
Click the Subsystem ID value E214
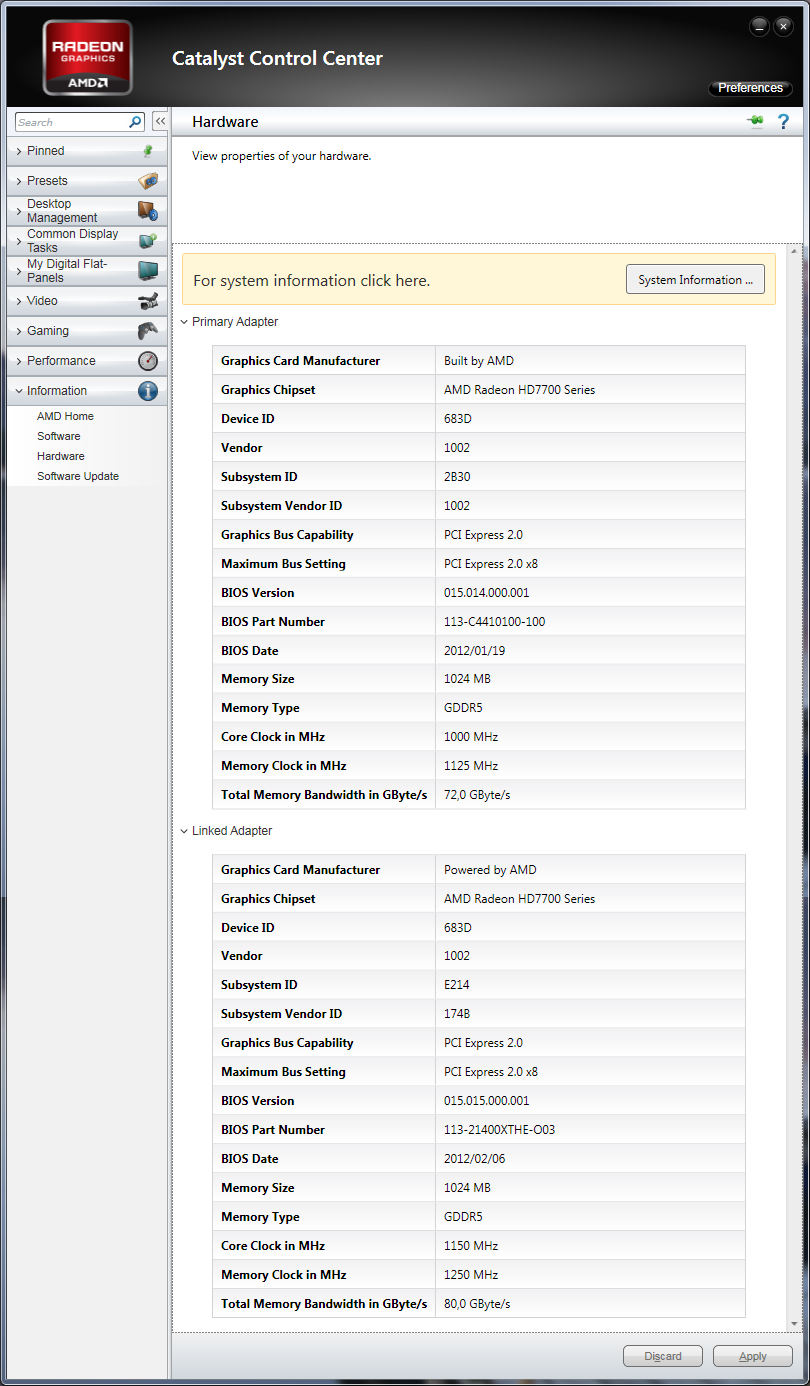click(458, 985)
